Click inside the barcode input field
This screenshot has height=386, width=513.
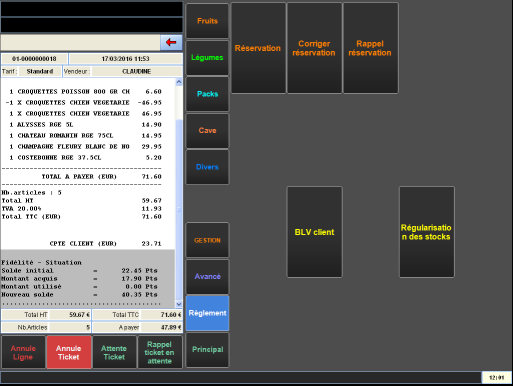(80, 43)
